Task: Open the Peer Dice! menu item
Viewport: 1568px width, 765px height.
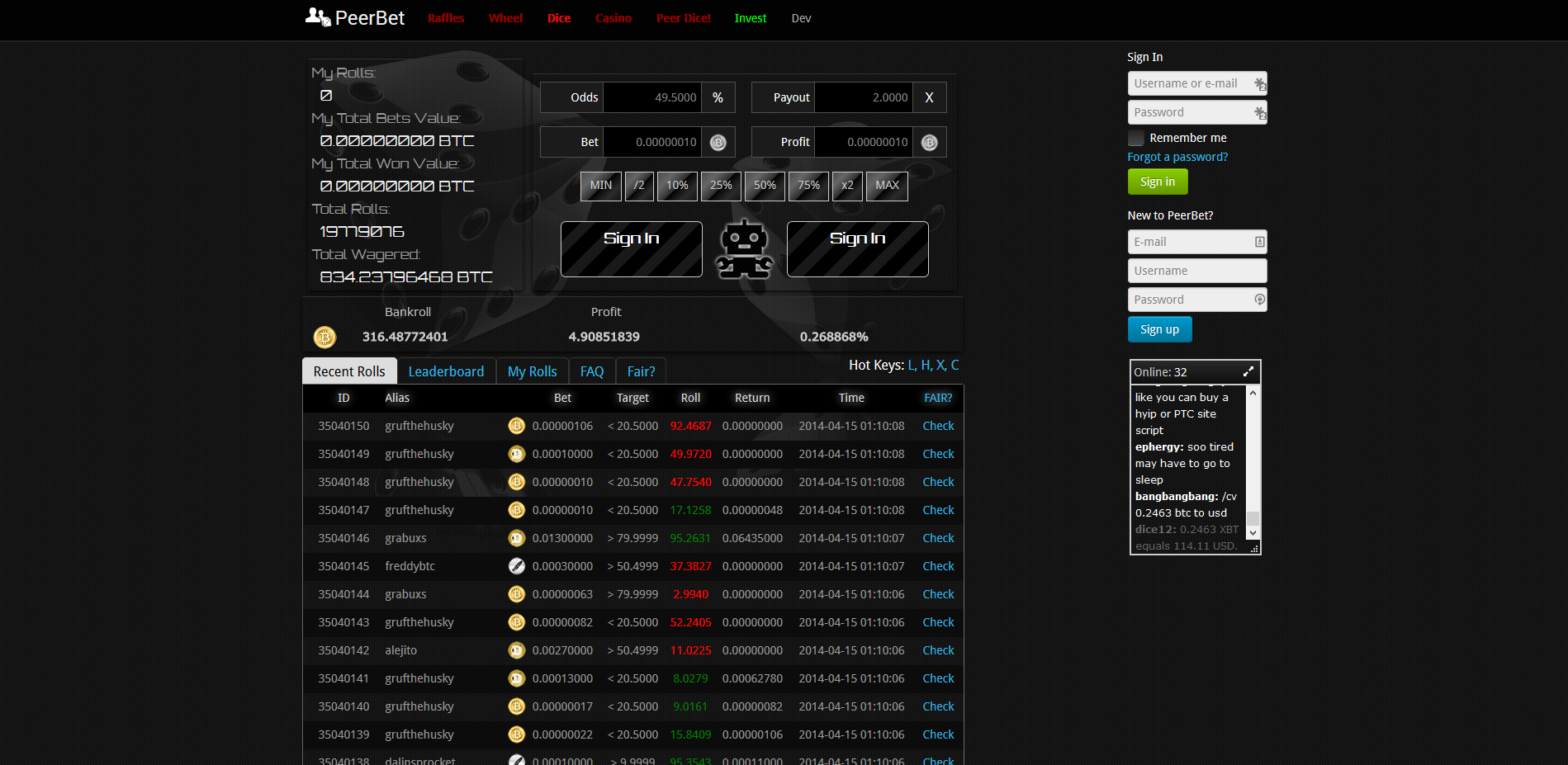Action: coord(684,18)
